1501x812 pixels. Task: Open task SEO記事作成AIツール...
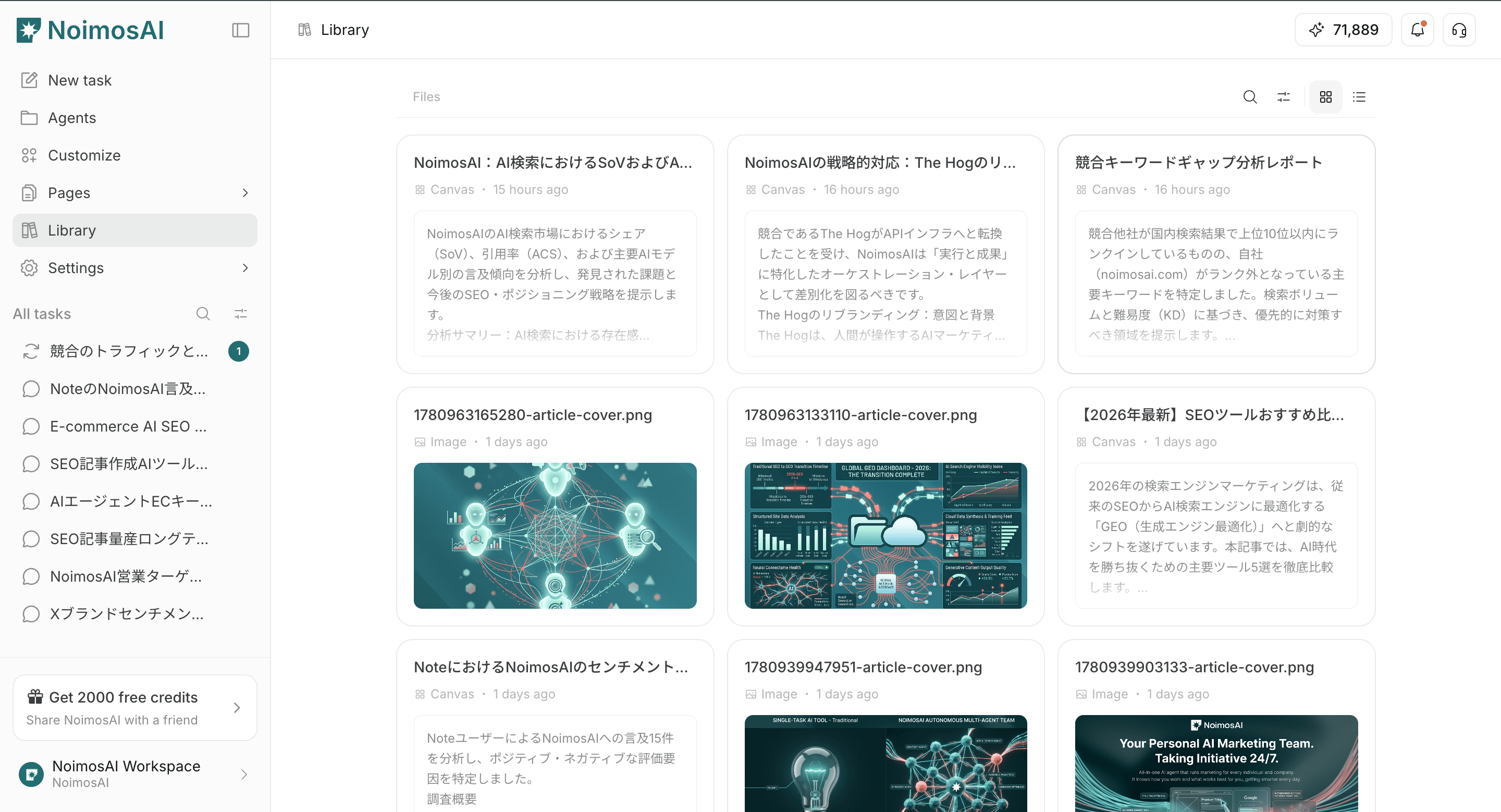[x=134, y=464]
